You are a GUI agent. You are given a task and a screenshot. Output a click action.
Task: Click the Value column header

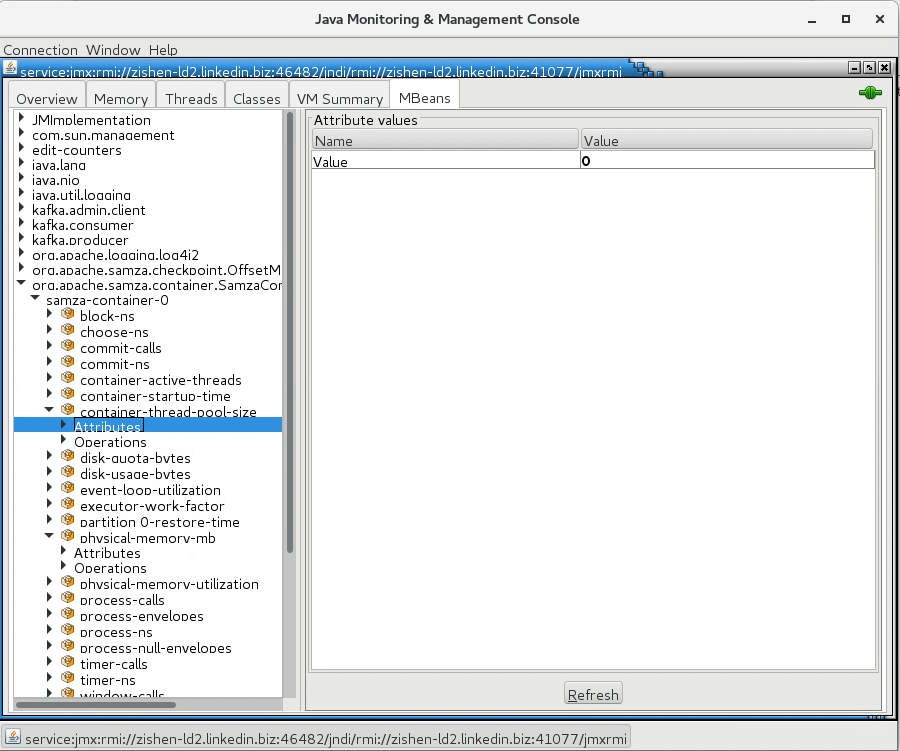727,140
